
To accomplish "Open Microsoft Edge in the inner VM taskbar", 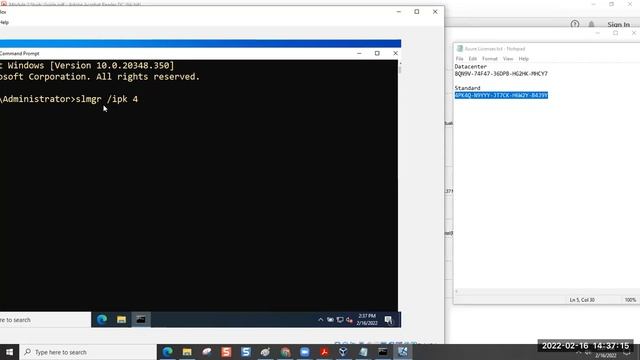I will 102,320.
